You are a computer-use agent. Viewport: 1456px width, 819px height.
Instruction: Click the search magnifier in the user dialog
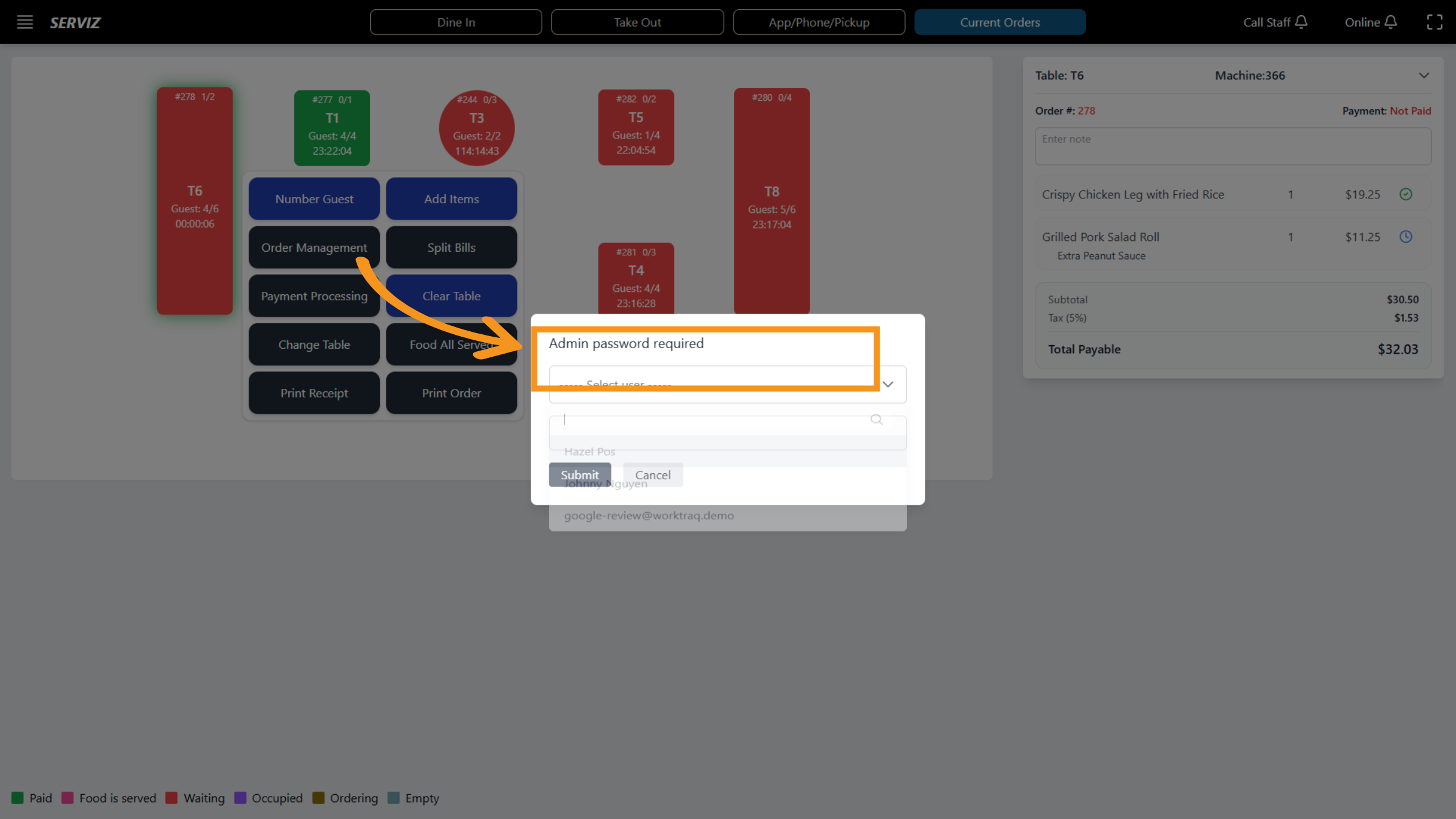click(876, 419)
